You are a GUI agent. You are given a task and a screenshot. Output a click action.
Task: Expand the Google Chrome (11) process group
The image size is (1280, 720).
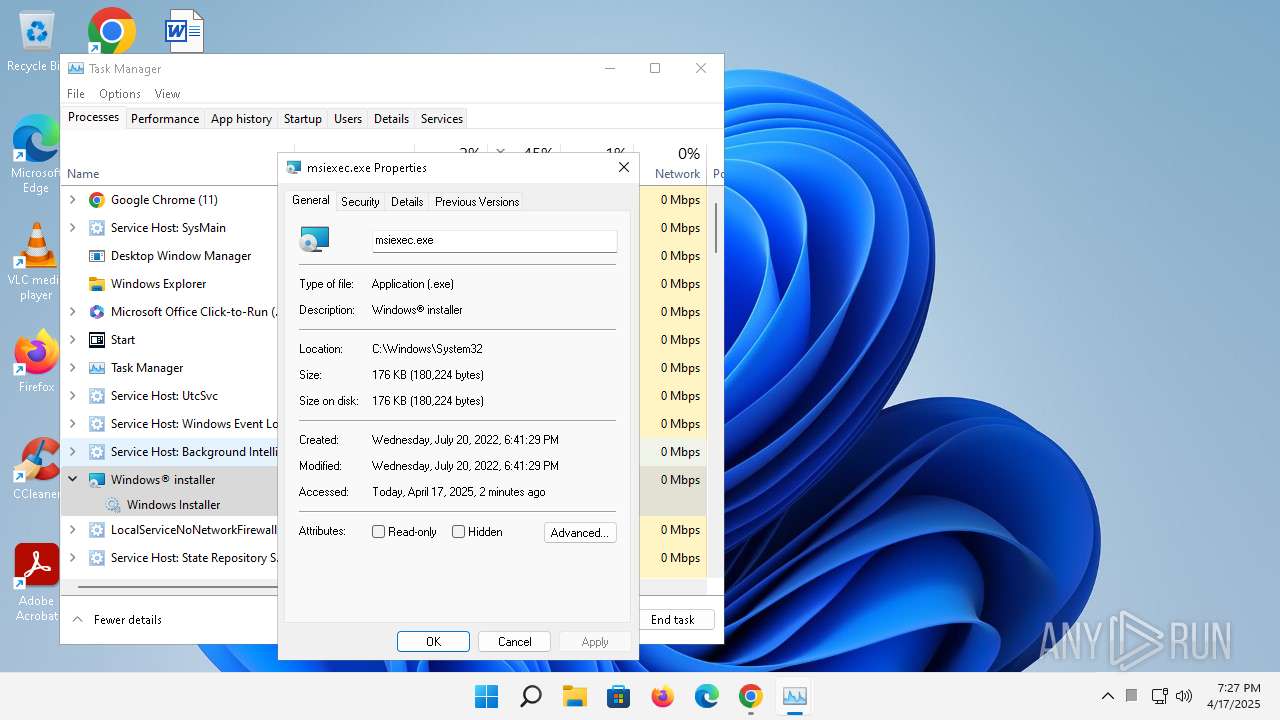(73, 200)
